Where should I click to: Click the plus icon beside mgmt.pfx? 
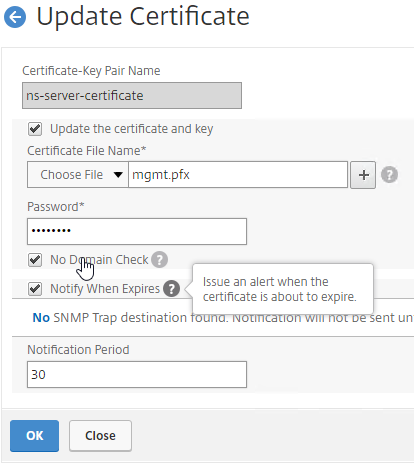(363, 175)
